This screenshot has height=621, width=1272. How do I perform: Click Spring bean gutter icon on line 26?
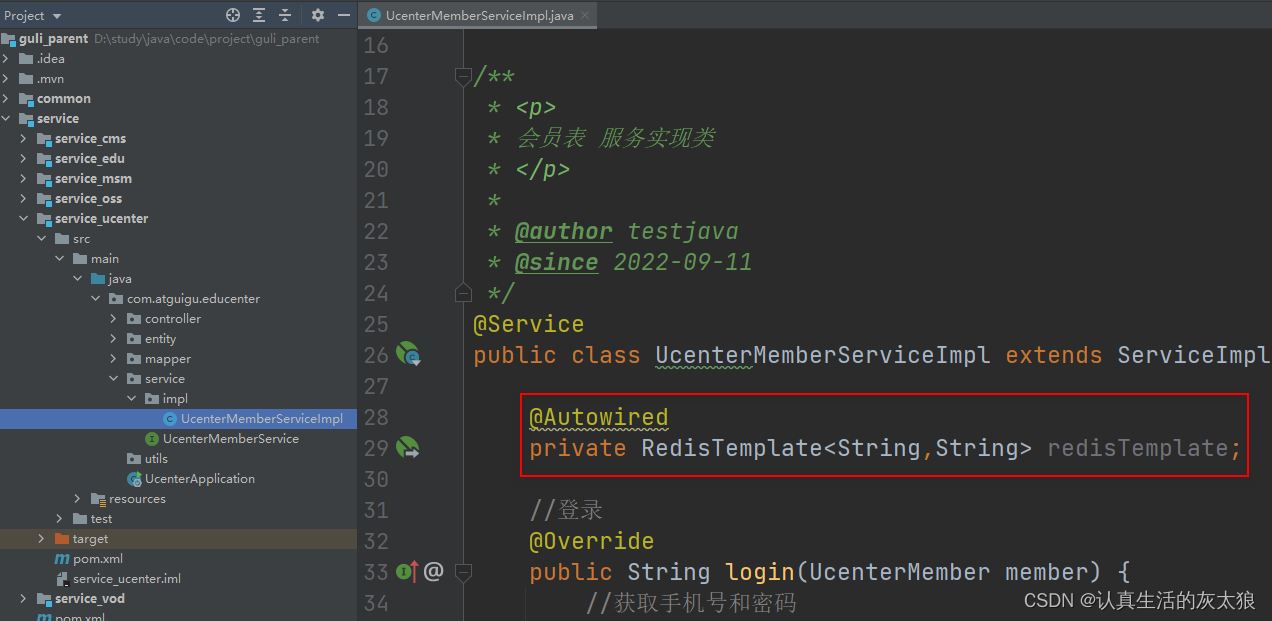click(407, 354)
